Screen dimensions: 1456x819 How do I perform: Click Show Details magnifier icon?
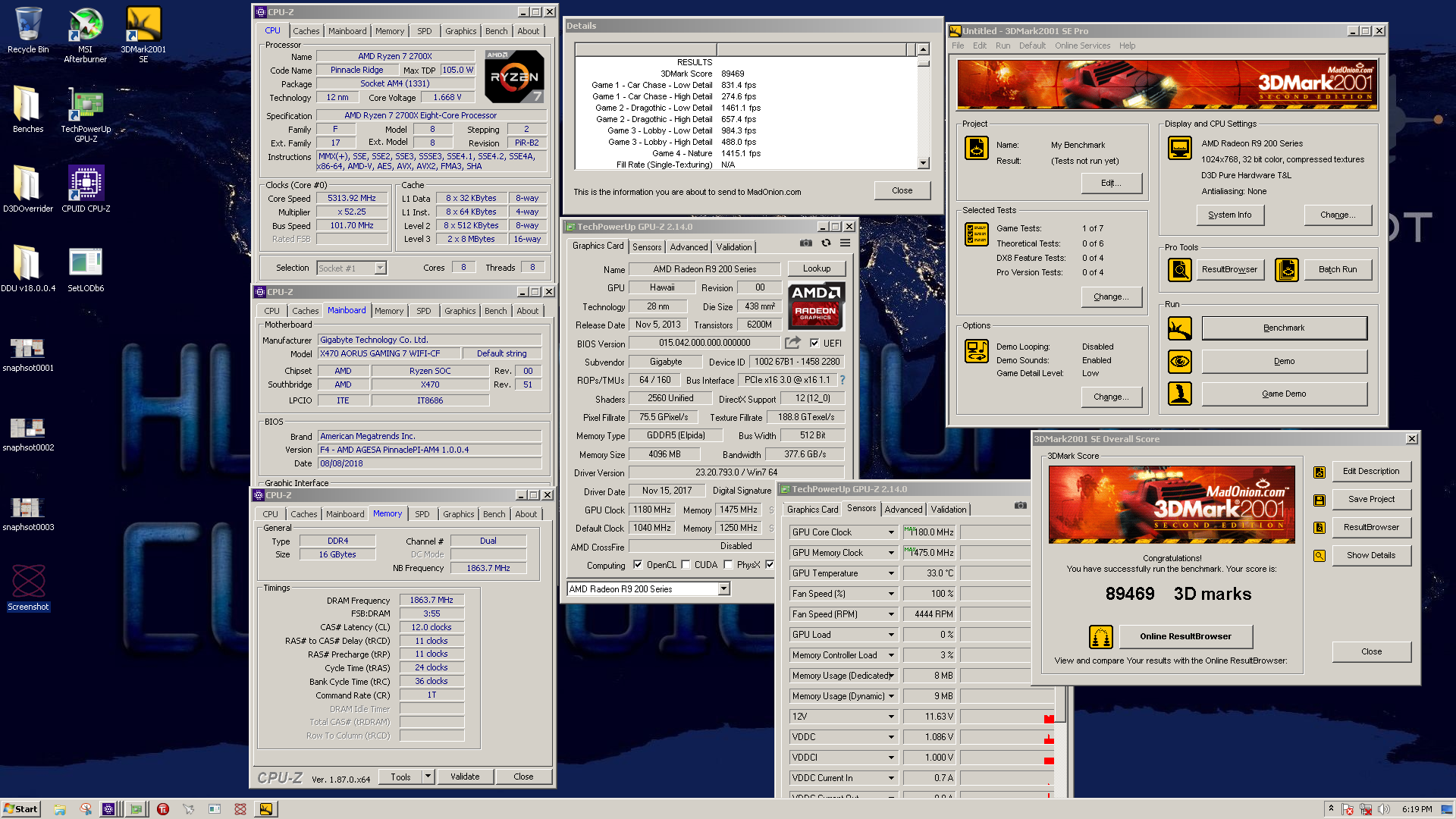pos(1319,556)
